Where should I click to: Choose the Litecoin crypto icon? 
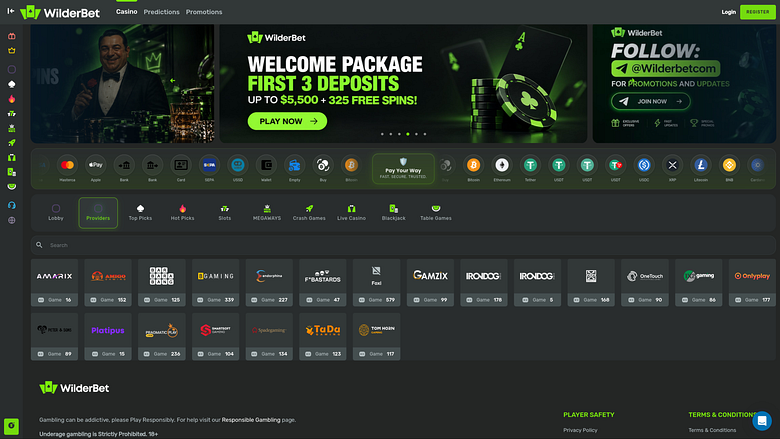[701, 165]
